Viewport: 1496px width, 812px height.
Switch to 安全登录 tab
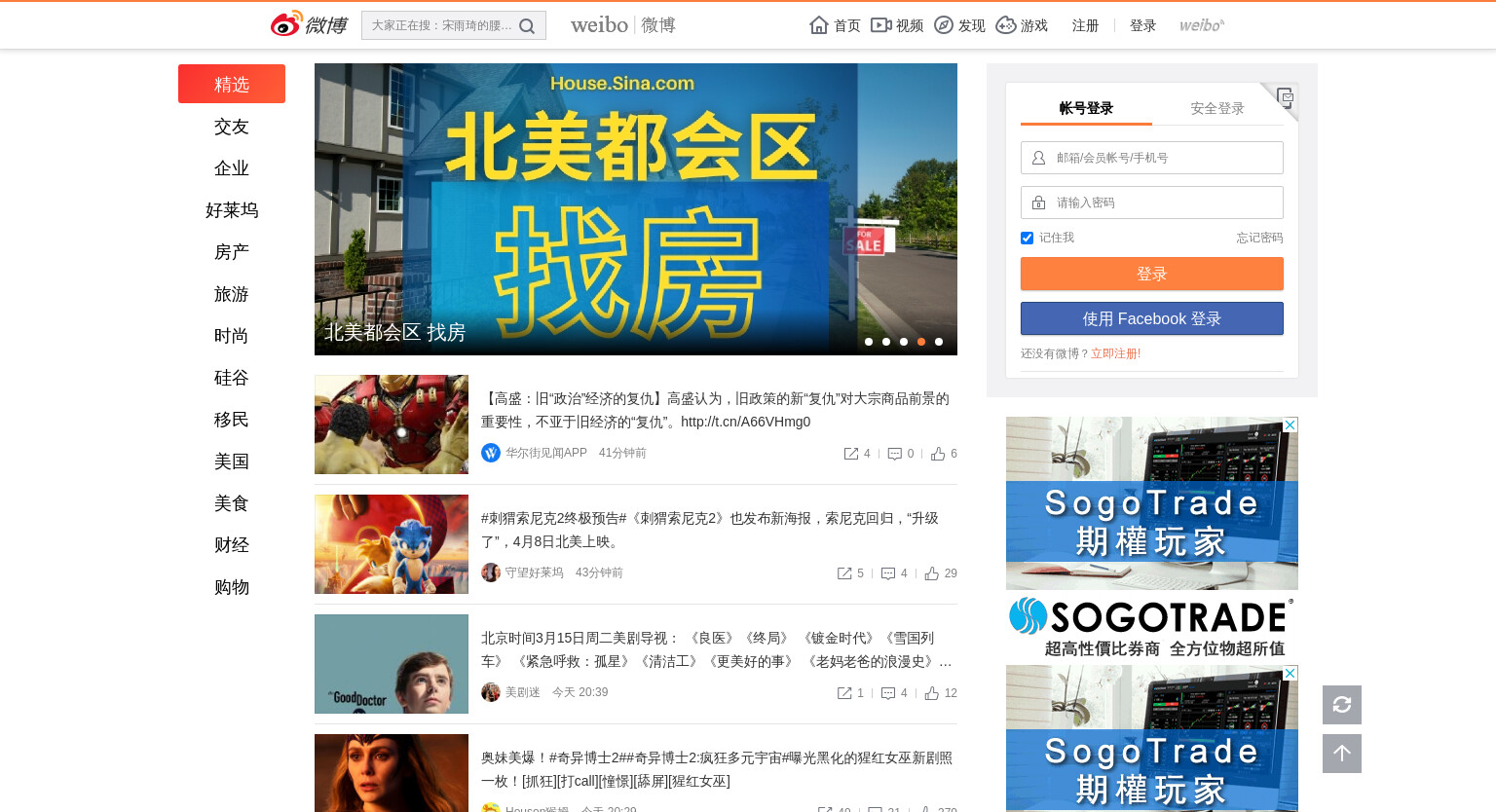coord(1217,108)
